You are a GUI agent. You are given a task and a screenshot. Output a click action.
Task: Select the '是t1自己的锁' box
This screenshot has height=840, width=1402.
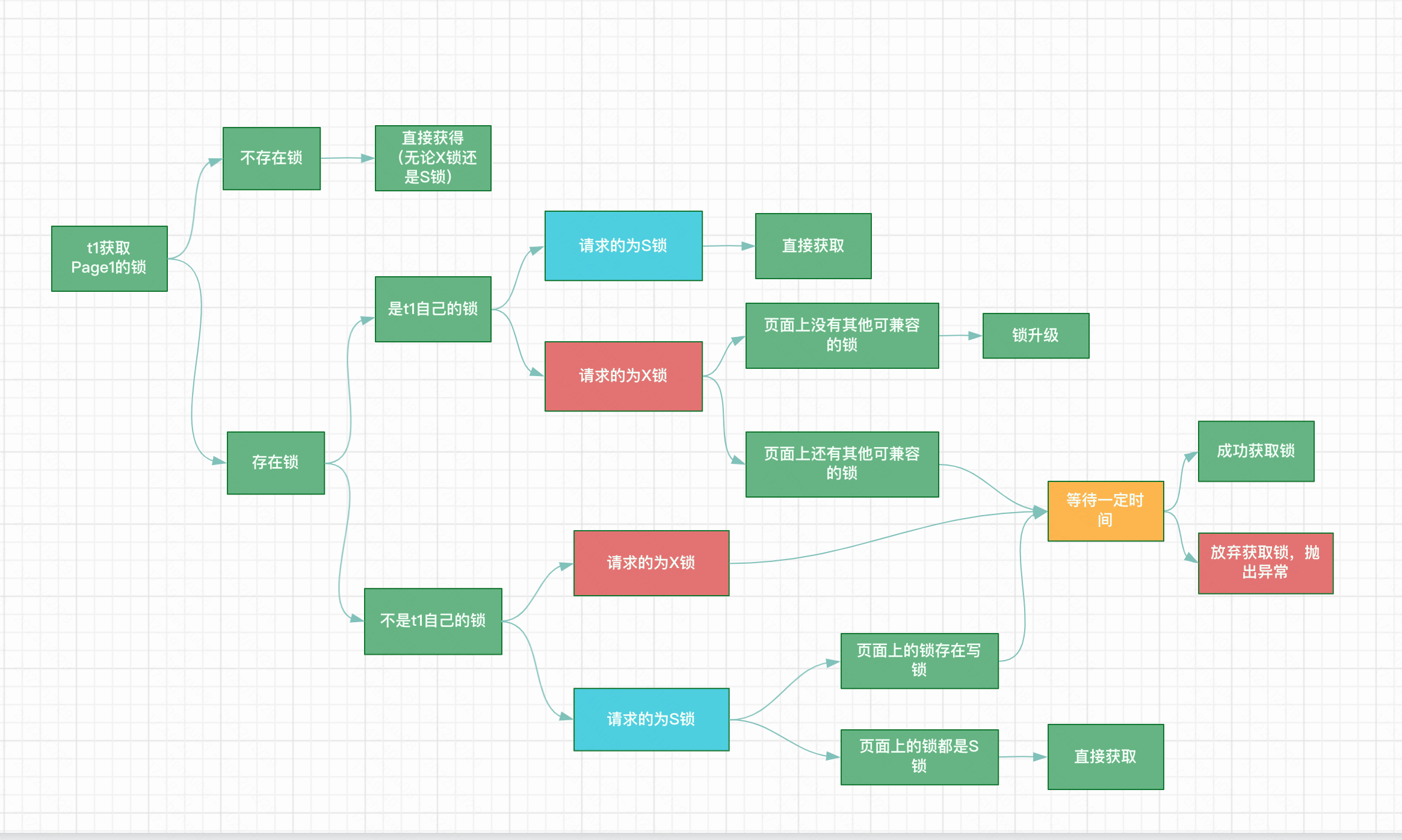433,309
